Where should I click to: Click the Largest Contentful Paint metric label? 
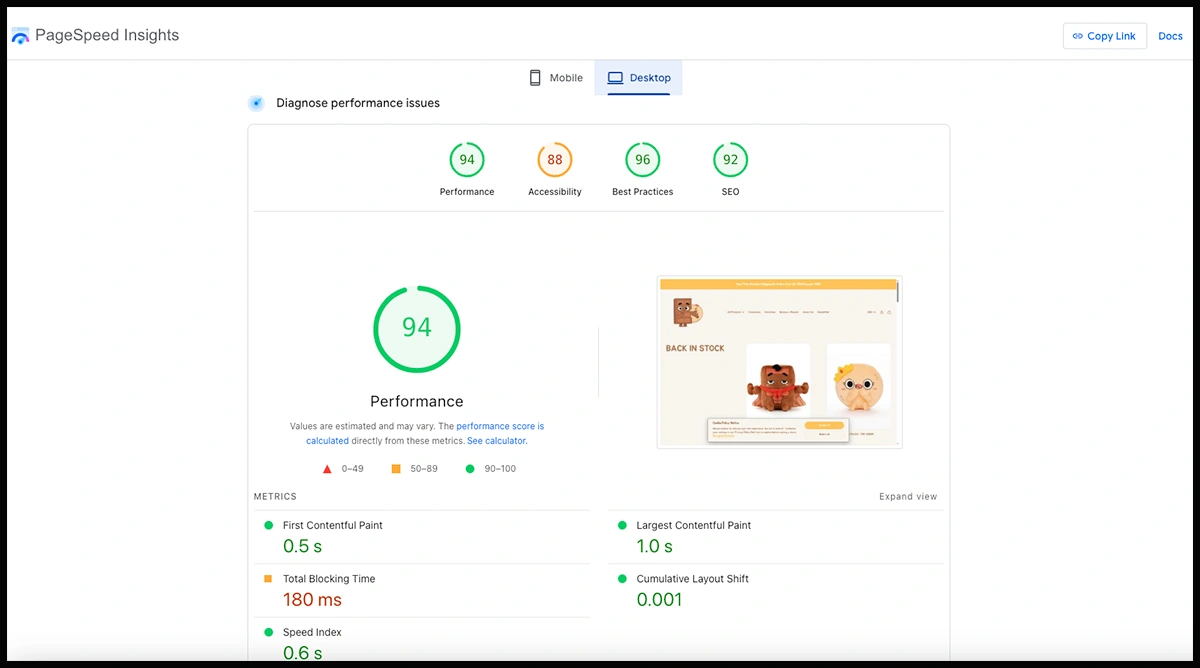693,525
